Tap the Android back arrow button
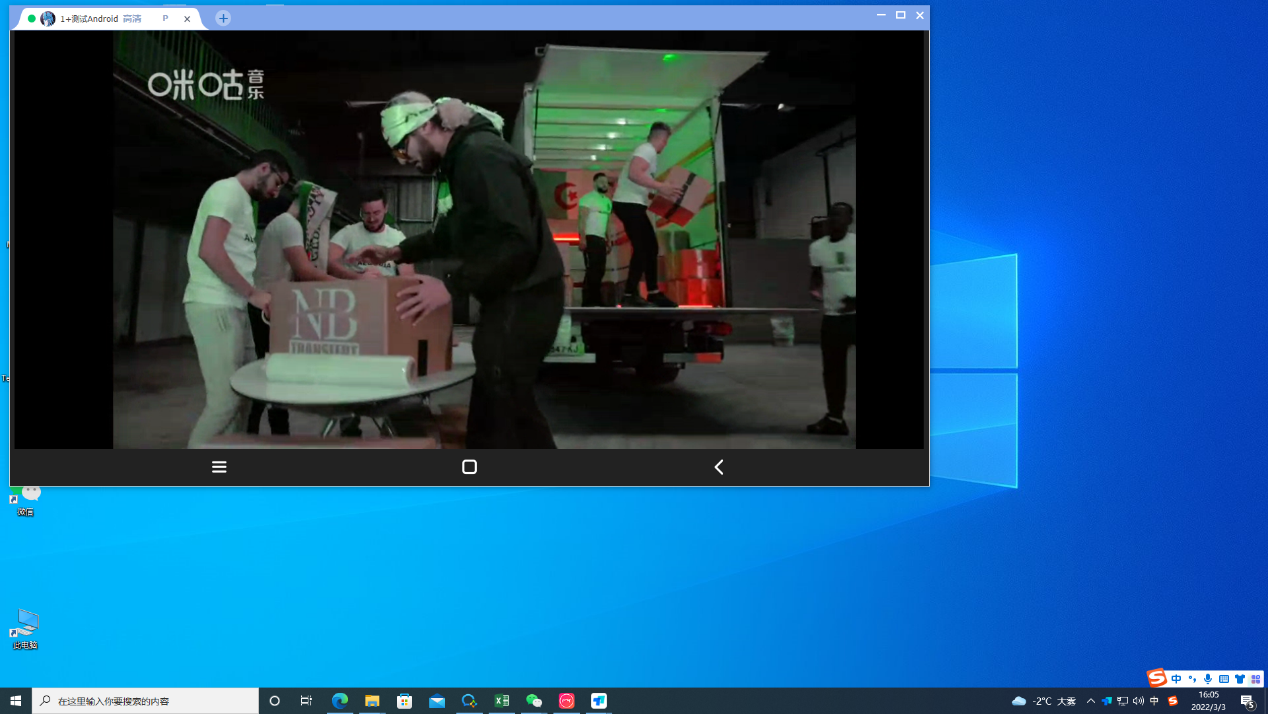The height and width of the screenshot is (714, 1268). [x=718, y=467]
